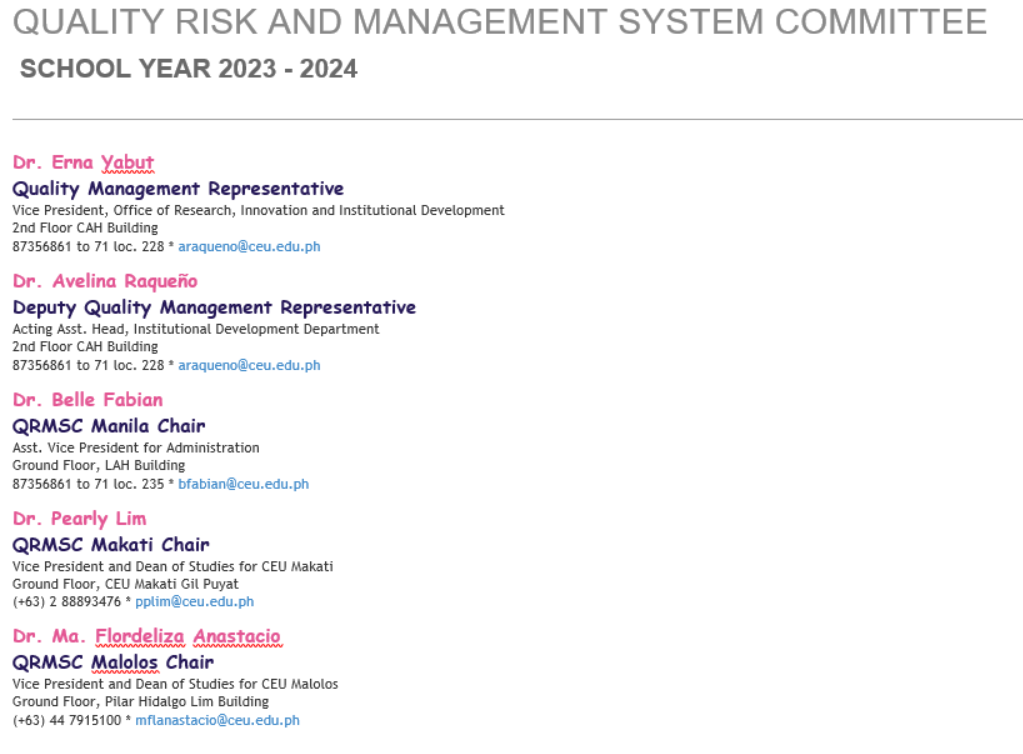
Task: Click the name "Dr. Belle Fabian"
Action: [87, 400]
